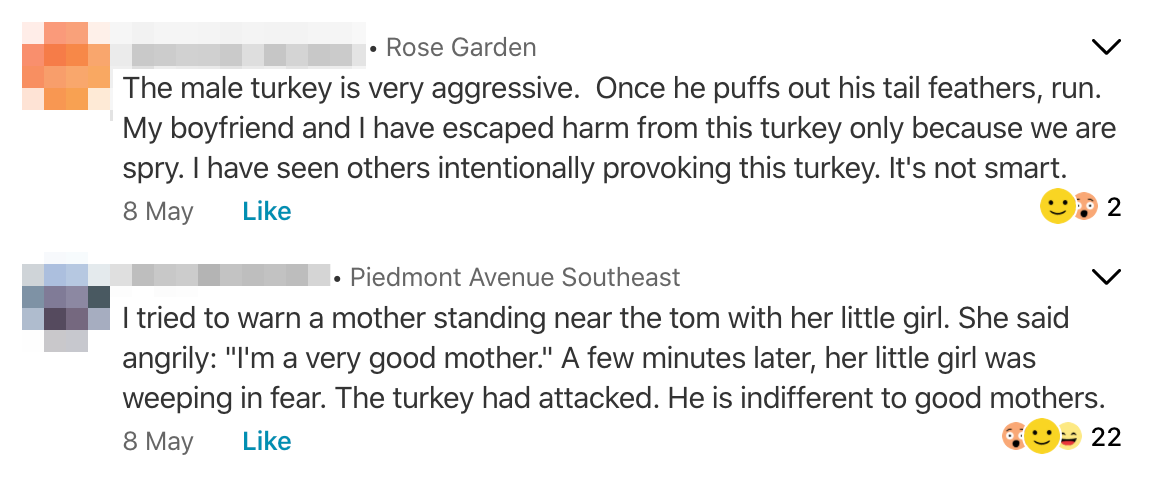
Task: View the 22 reactions on the second comment
Action: [x=1106, y=437]
